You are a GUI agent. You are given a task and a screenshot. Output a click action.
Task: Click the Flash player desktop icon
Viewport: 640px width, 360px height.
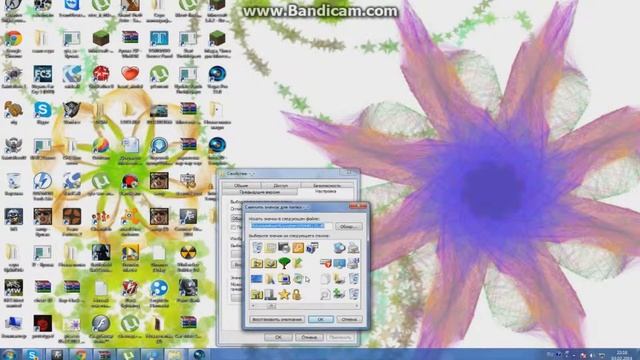click(x=101, y=324)
